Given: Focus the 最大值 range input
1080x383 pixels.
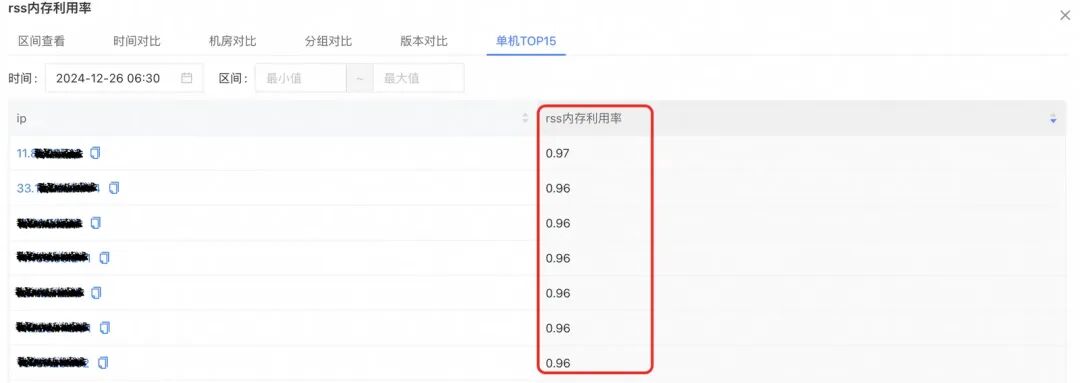Looking at the screenshot, I should (419, 79).
